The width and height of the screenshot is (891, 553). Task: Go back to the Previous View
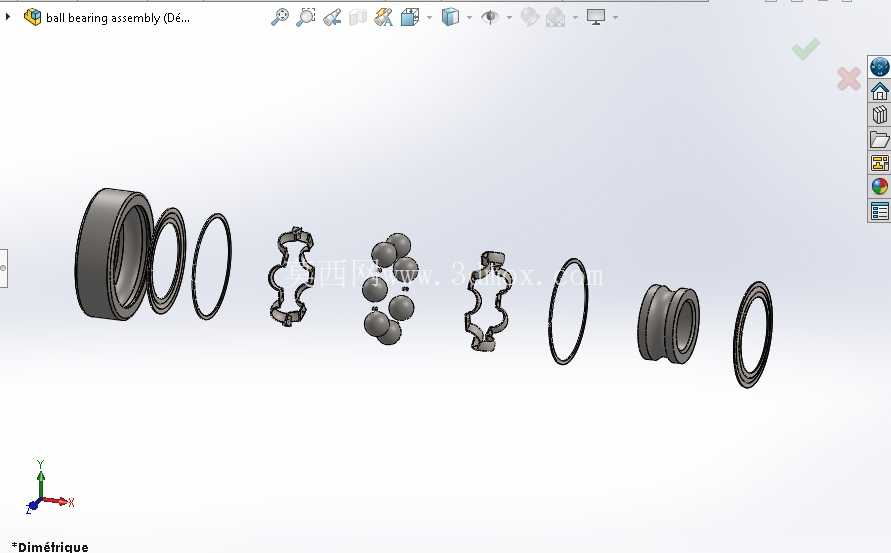pos(332,17)
